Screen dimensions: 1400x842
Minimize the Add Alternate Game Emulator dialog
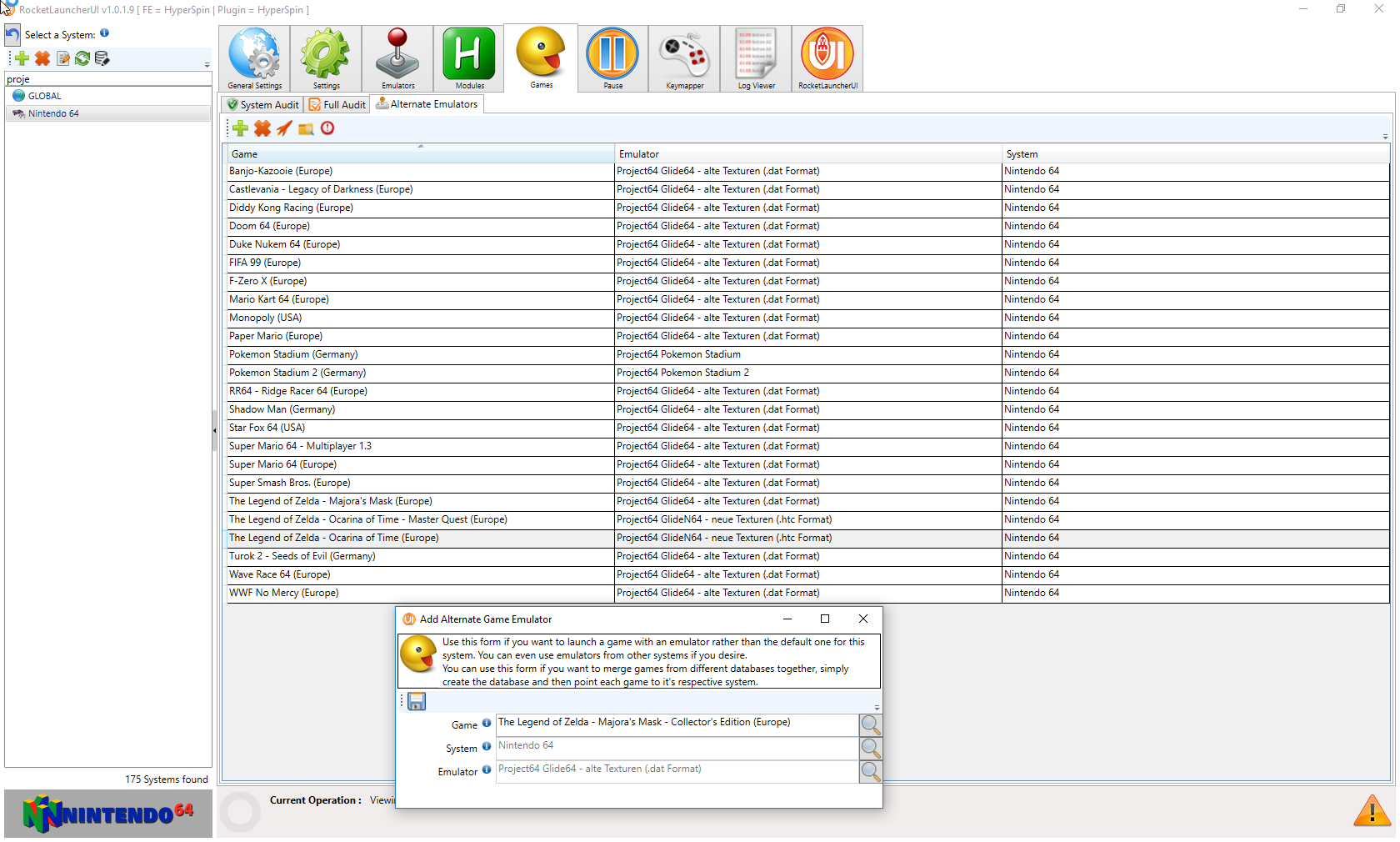pos(787,619)
